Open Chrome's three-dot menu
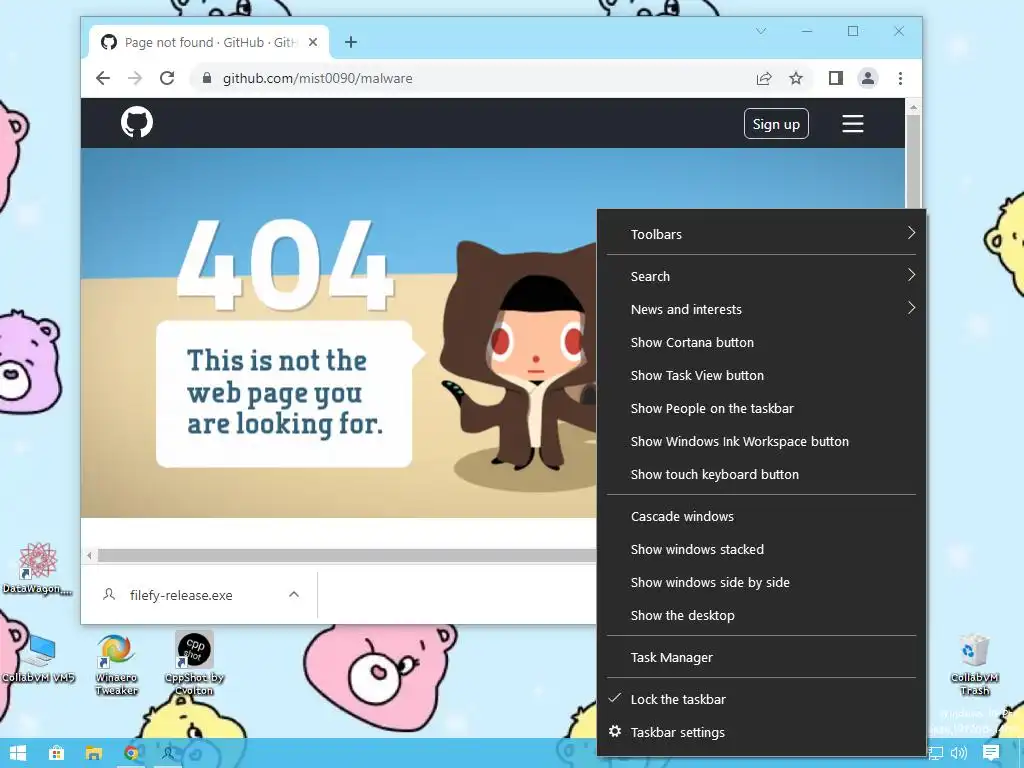The image size is (1024, 768). [x=900, y=78]
